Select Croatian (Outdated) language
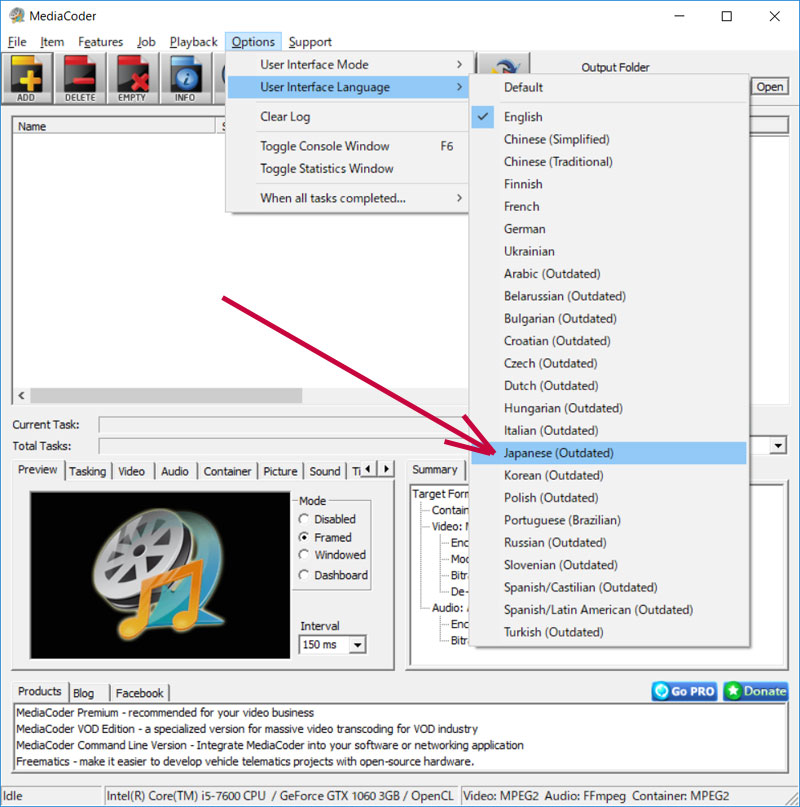This screenshot has height=807, width=800. tap(608, 341)
